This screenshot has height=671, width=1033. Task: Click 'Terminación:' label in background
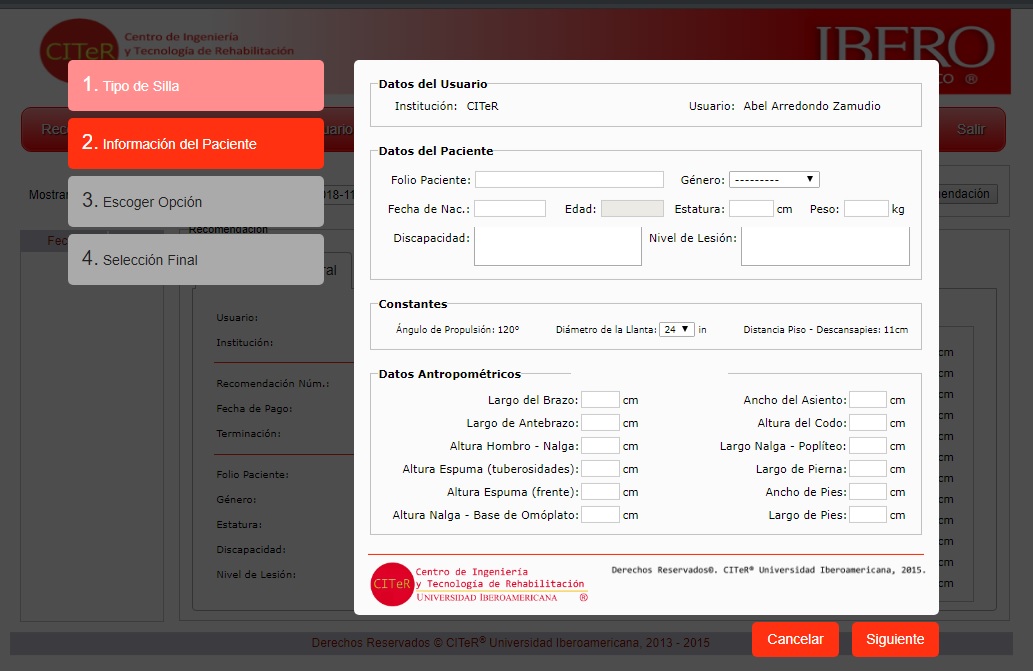tap(248, 433)
